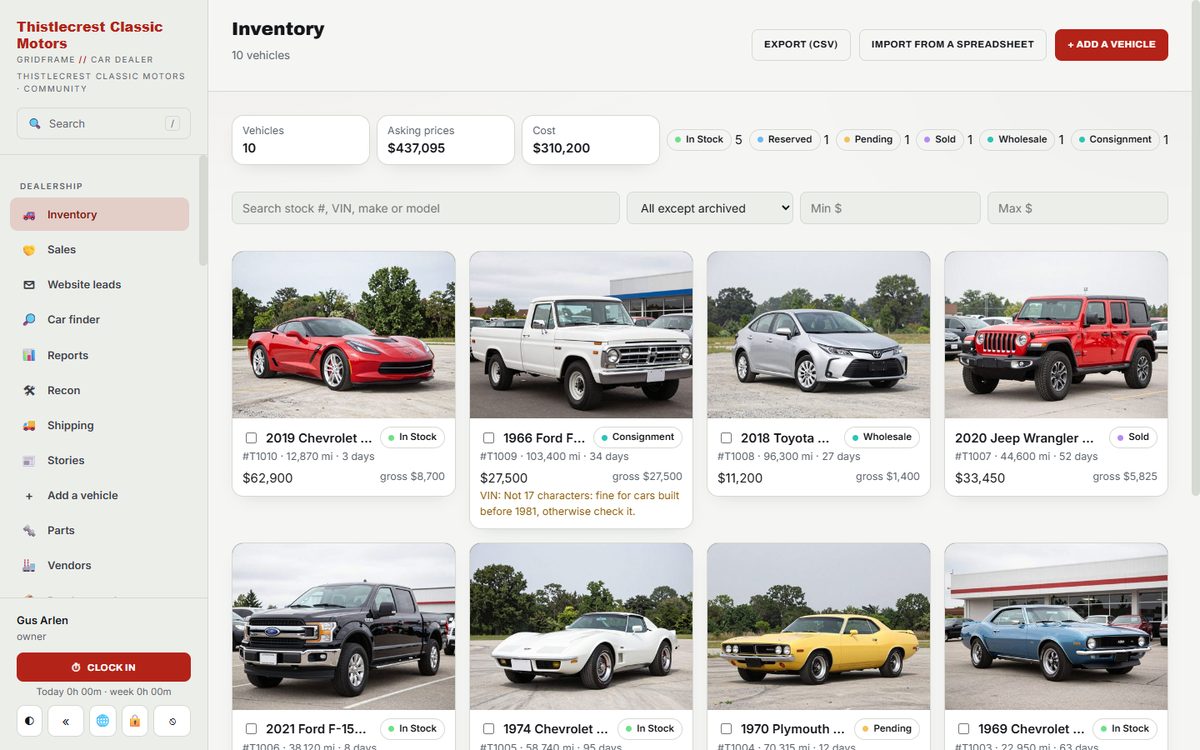
Task: Click the envelope icon for Website leads
Action: pos(29,285)
